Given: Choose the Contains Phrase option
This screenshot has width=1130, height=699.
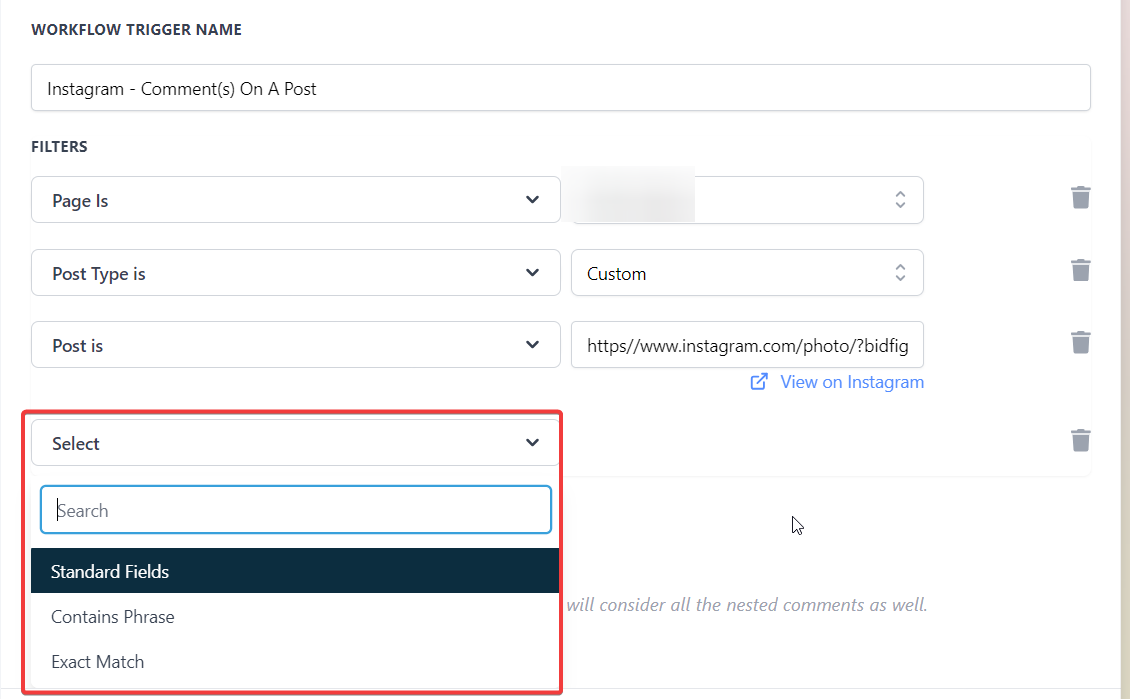Looking at the screenshot, I should point(113,617).
